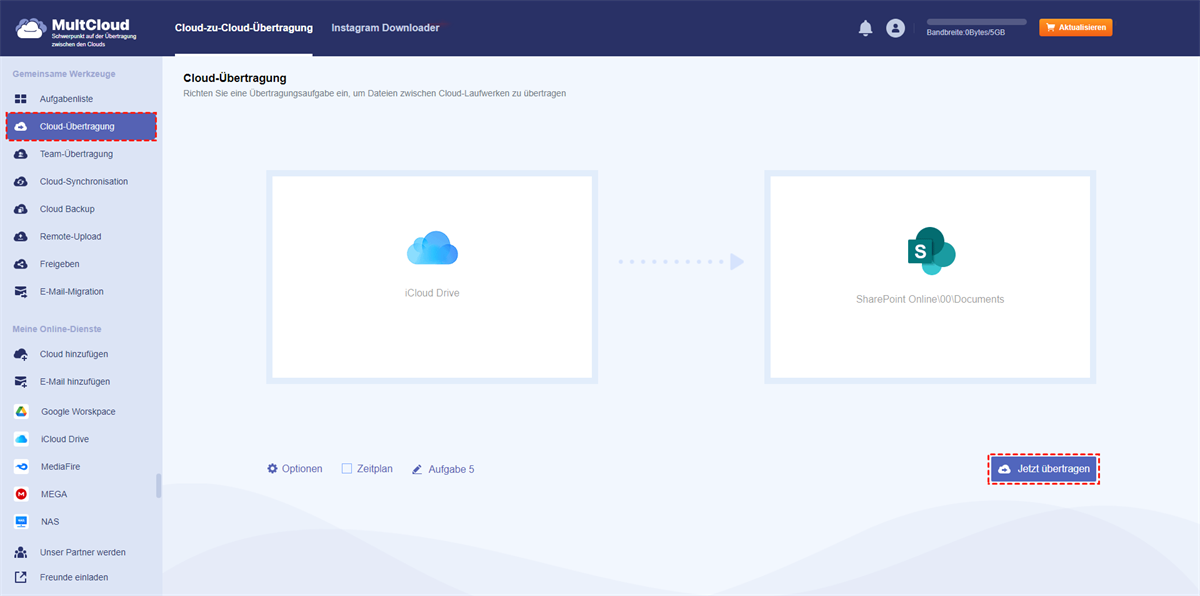Click the E-Mail hinzufügen icon
The width and height of the screenshot is (1200, 596).
point(21,382)
